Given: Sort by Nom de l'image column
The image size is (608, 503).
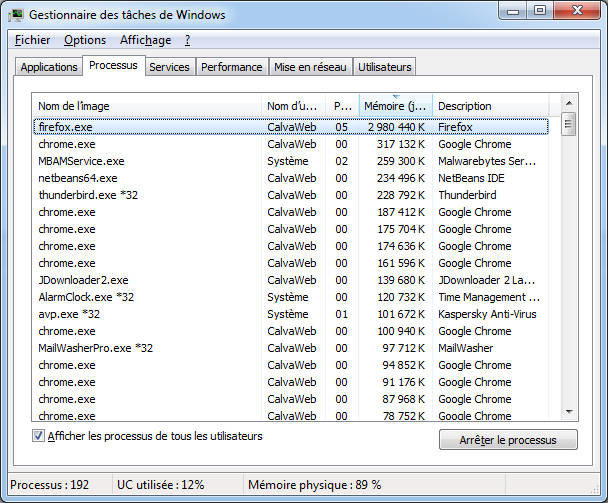Looking at the screenshot, I should click(147, 106).
